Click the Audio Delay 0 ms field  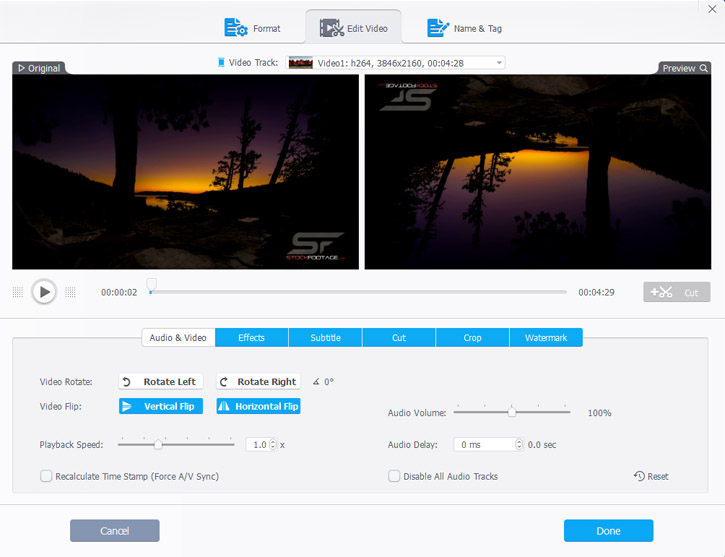(x=485, y=445)
